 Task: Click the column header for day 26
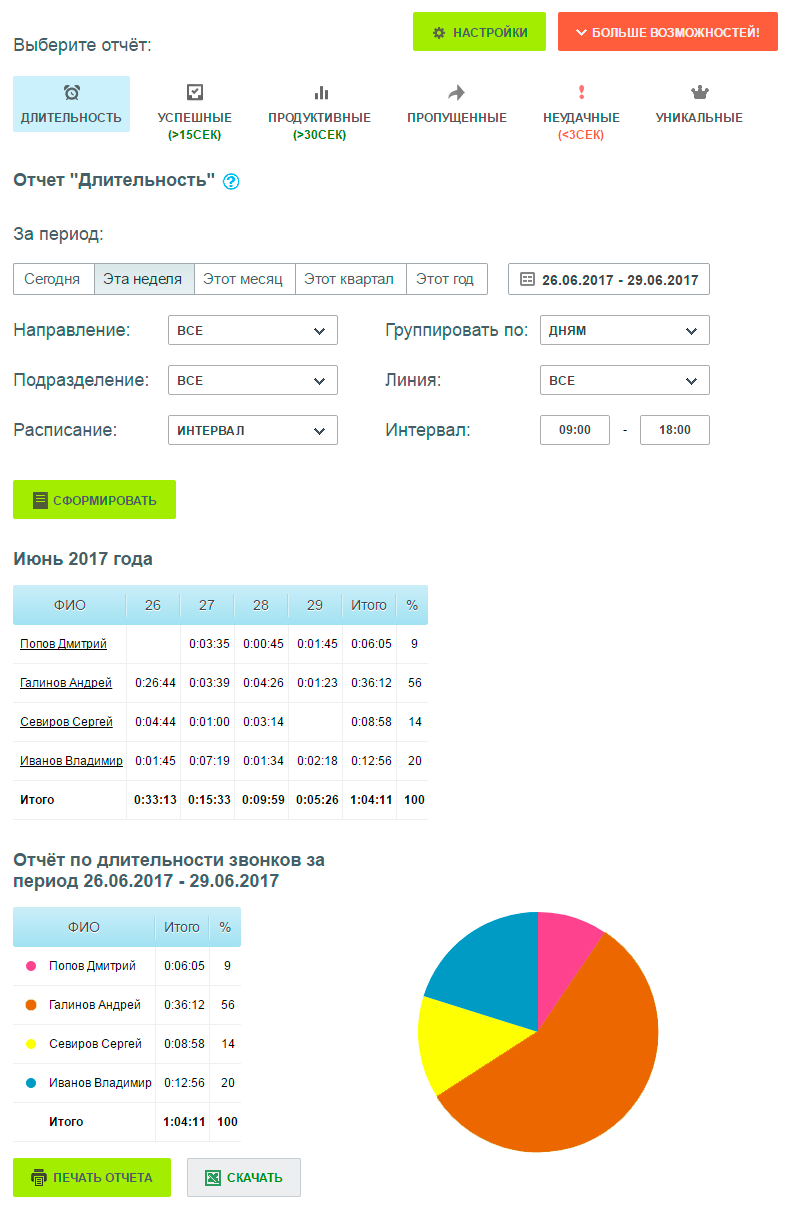click(153, 605)
